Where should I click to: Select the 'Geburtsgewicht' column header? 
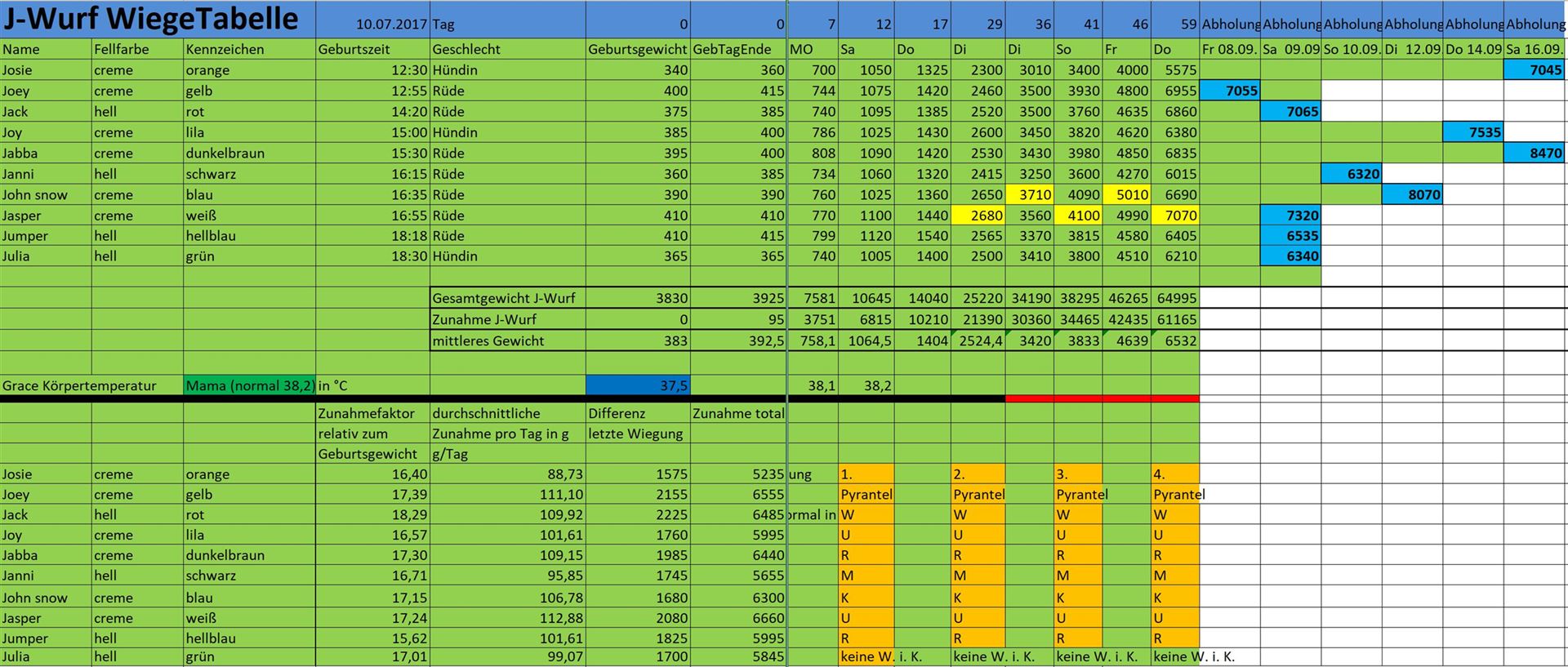click(x=638, y=49)
